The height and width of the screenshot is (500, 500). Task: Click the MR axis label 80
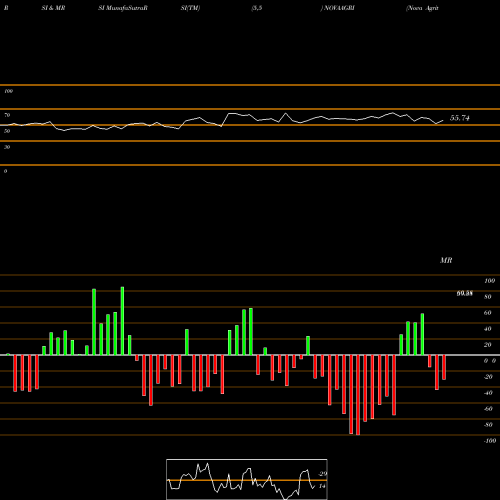[x=488, y=297]
